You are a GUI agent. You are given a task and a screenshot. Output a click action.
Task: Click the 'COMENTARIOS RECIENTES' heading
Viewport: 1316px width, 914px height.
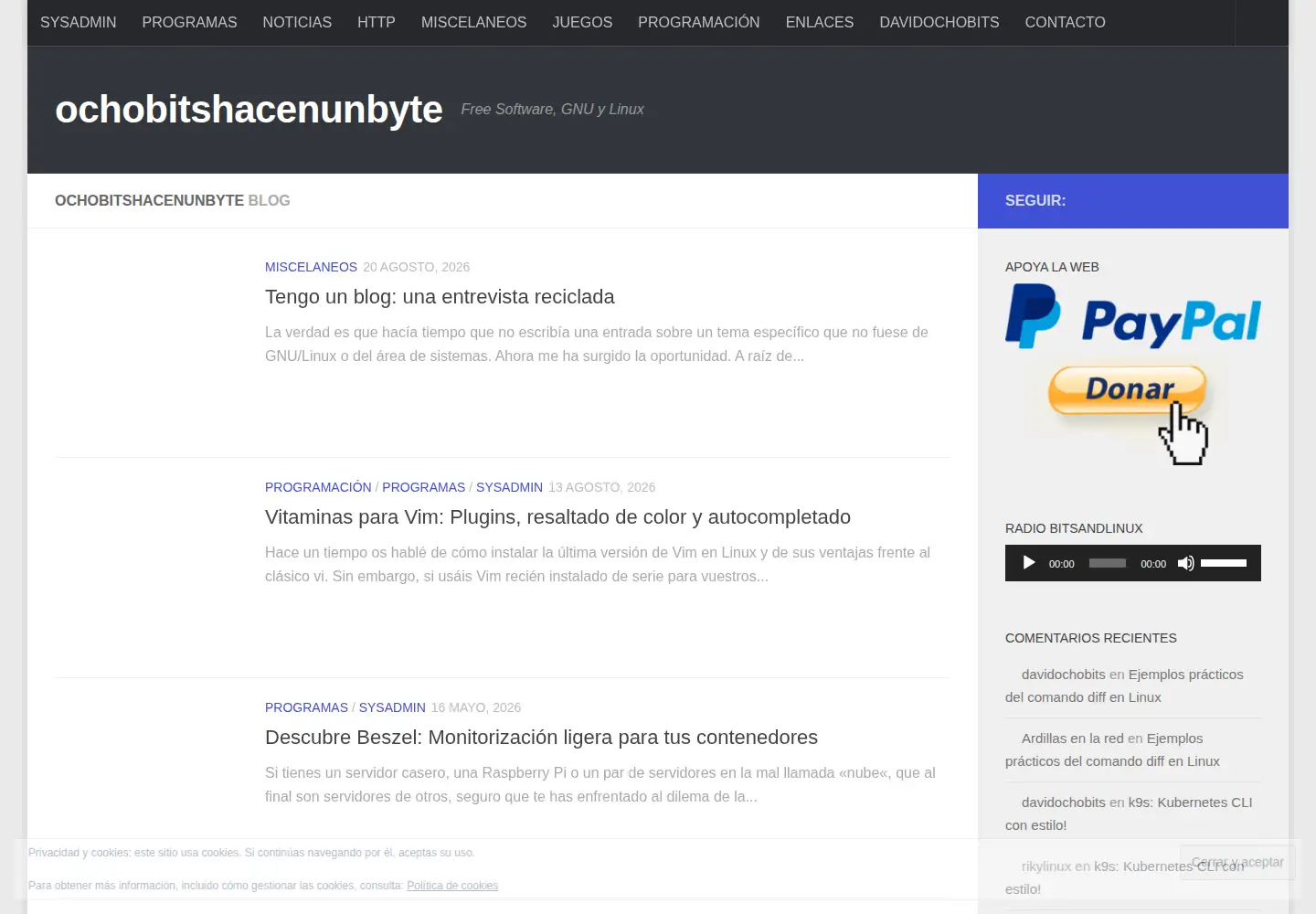(x=1091, y=638)
